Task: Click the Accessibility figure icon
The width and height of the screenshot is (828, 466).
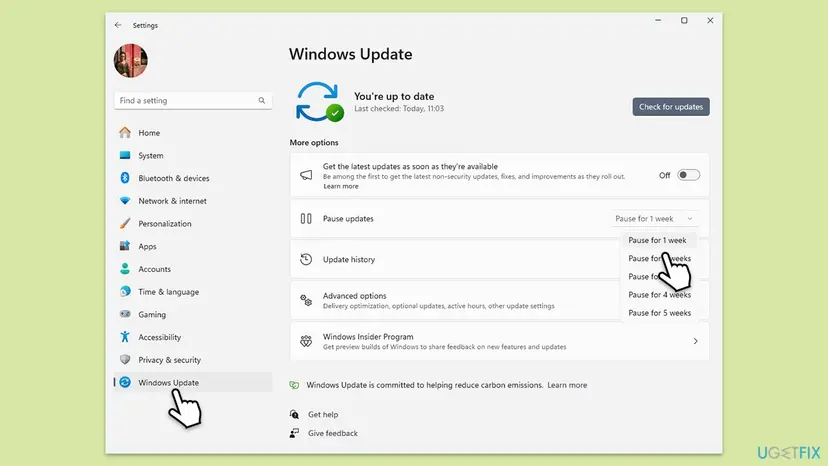Action: [x=125, y=337]
